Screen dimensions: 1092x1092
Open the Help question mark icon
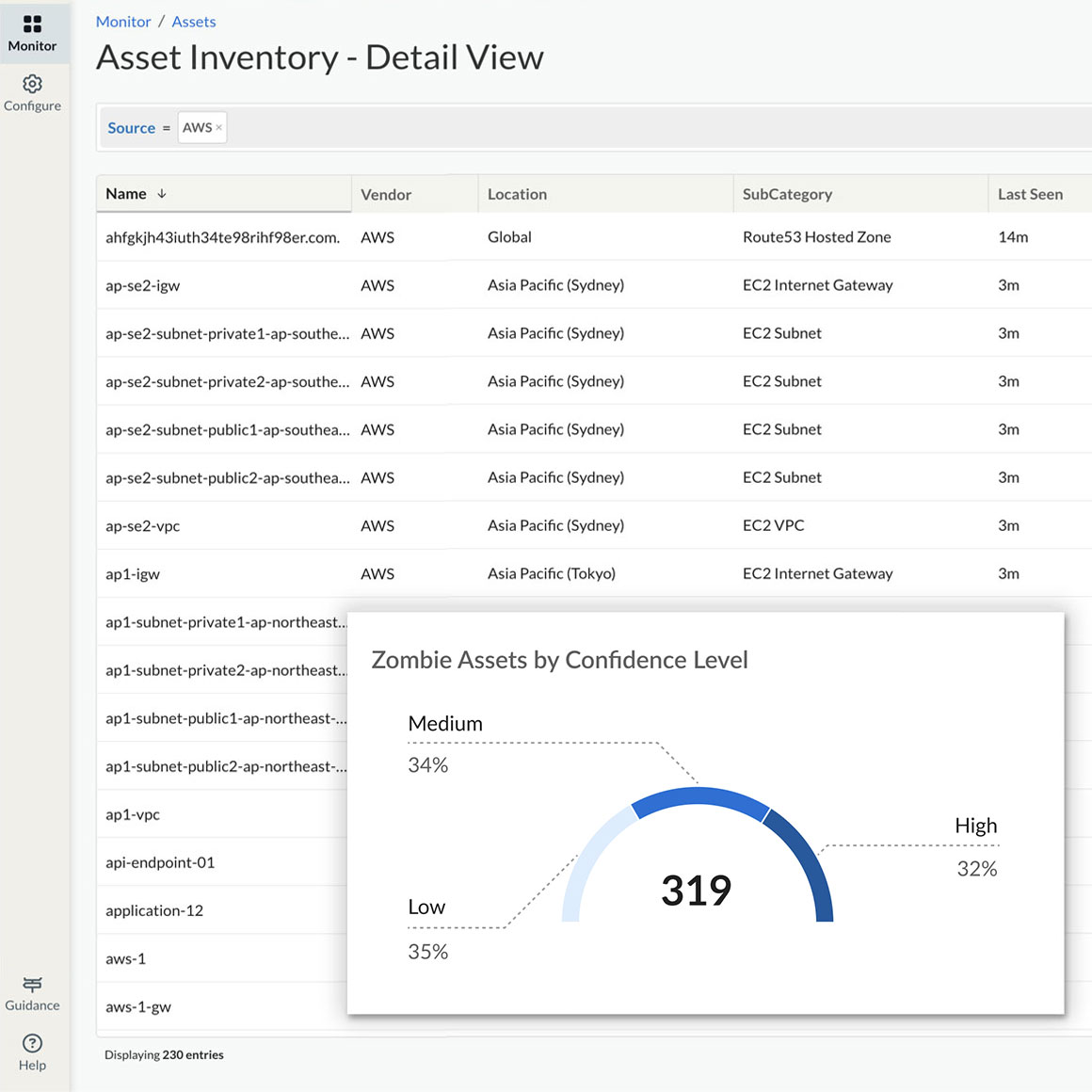click(32, 1042)
